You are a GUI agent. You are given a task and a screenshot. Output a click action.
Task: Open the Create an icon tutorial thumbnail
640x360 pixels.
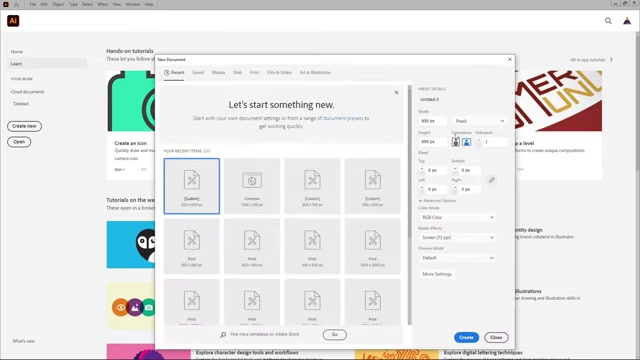pos(131,101)
